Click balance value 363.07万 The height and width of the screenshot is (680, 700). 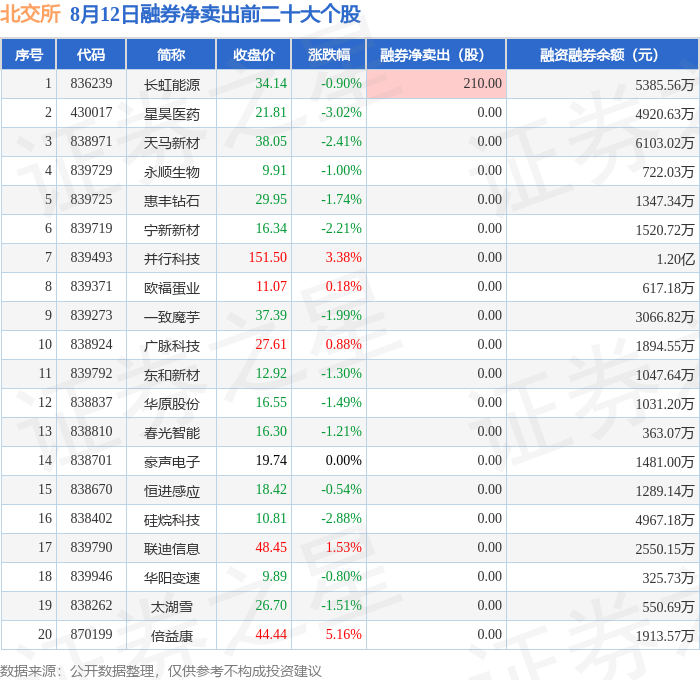[668, 433]
